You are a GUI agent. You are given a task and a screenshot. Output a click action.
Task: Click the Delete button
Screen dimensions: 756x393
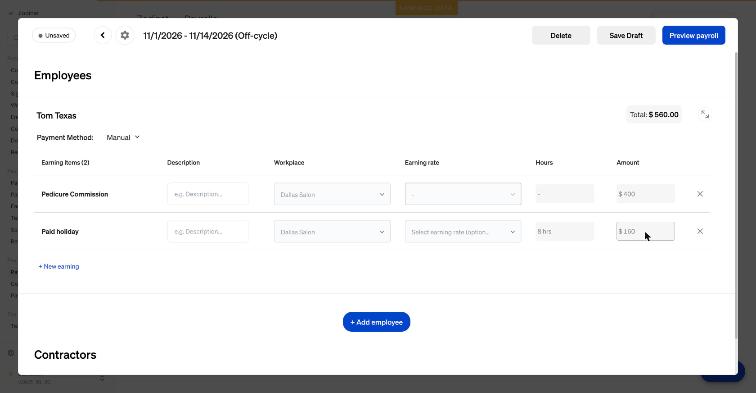561,36
